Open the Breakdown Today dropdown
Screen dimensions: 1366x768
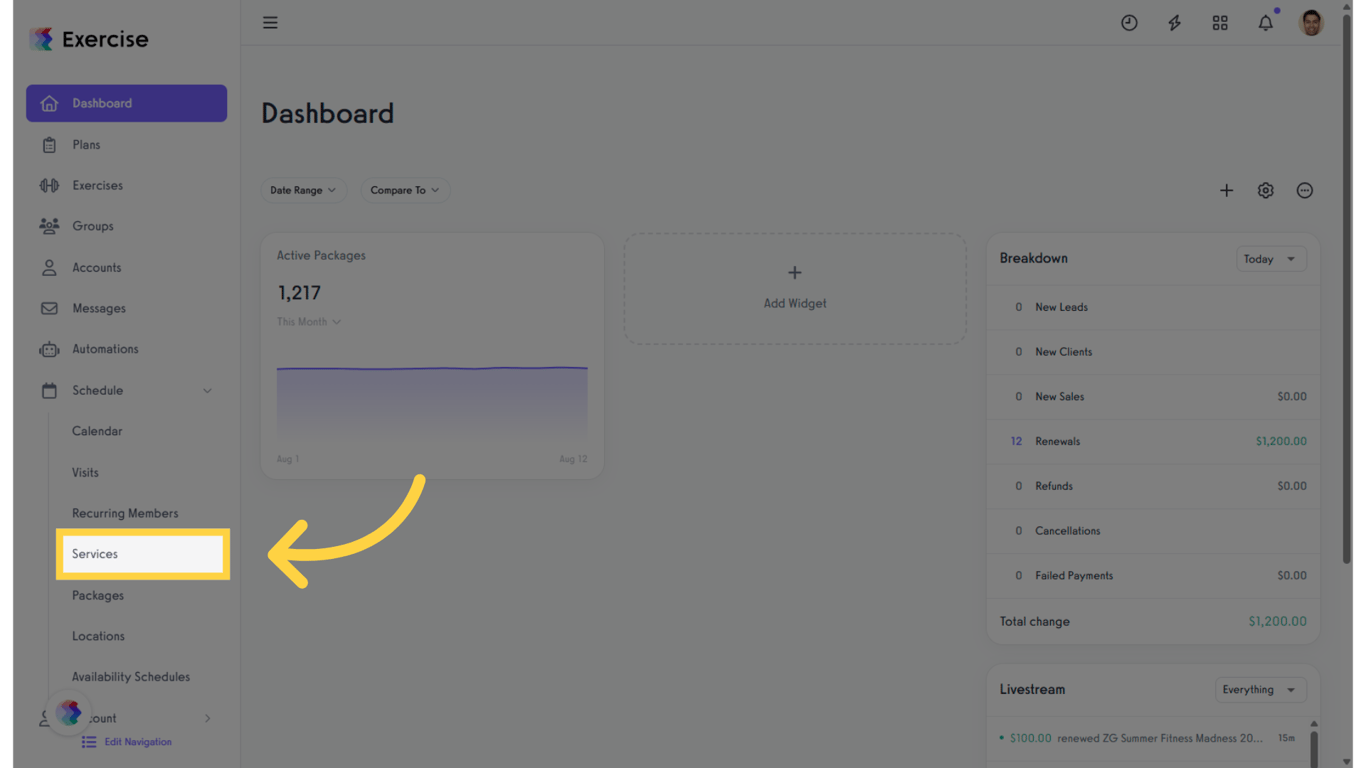1270,259
